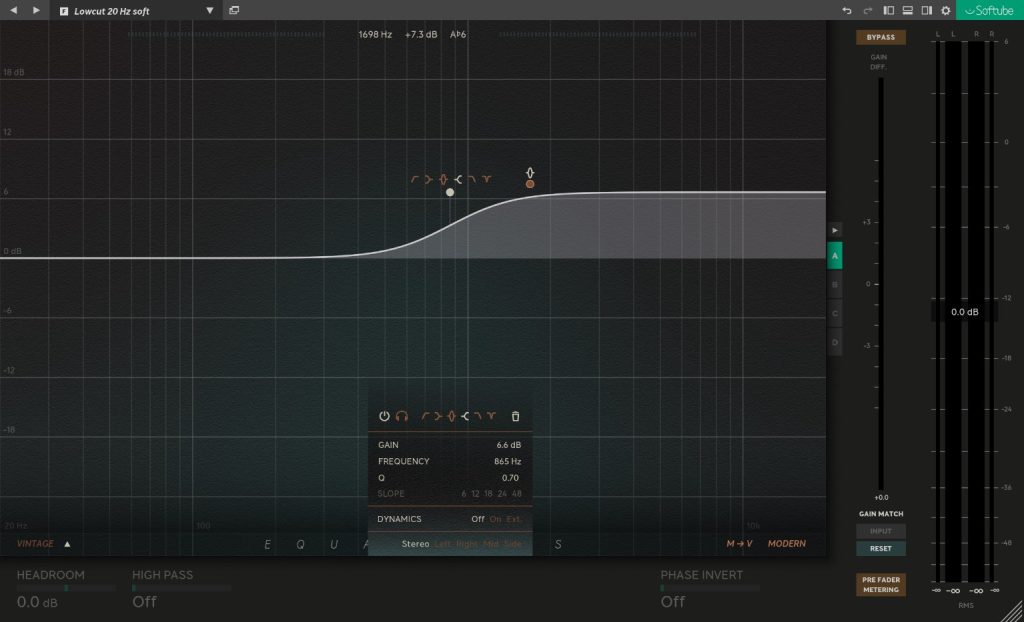Toggle the bottom panel layout icon
The height and width of the screenshot is (622, 1024).
tap(907, 10)
